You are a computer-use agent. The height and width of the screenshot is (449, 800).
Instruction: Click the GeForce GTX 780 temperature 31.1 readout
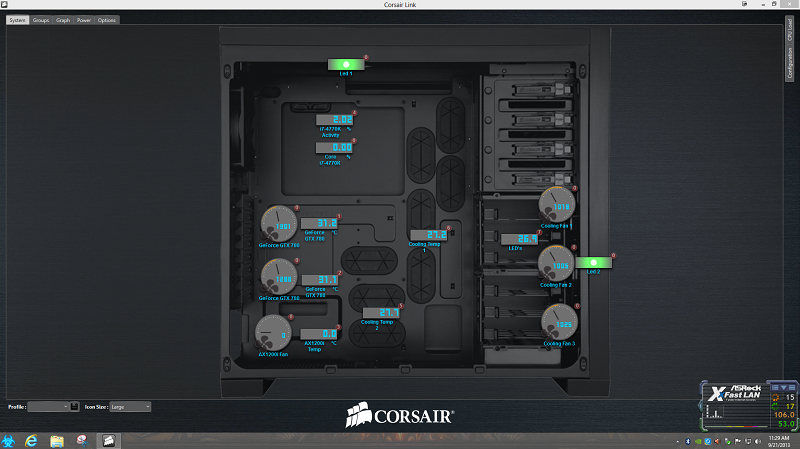pyautogui.click(x=320, y=280)
